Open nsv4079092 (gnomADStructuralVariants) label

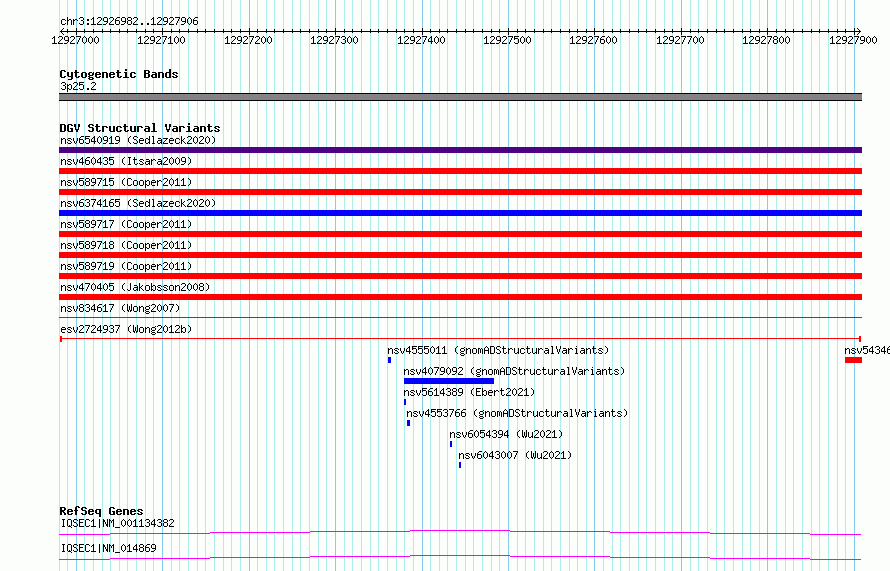[514, 371]
